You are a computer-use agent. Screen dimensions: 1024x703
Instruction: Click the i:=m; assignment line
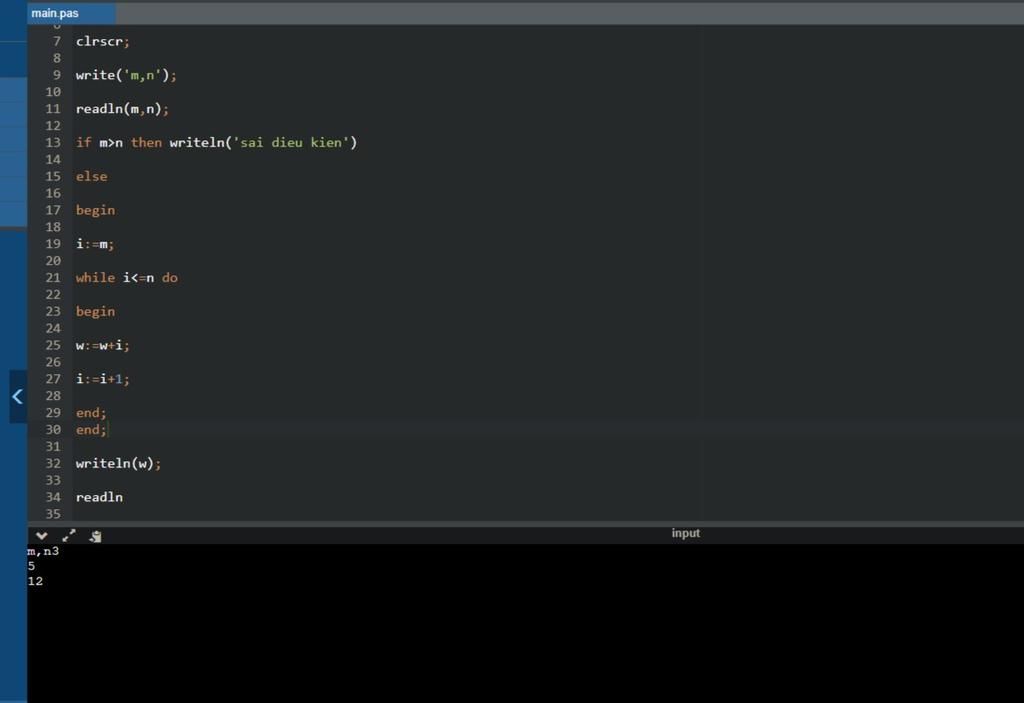(95, 244)
